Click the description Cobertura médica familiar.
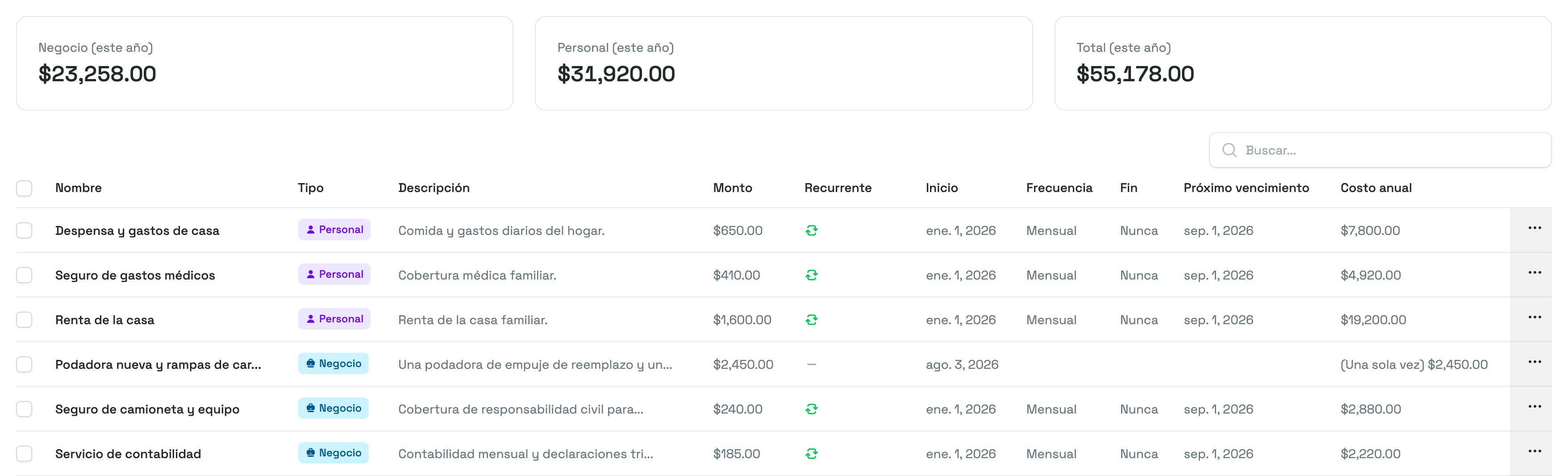 pos(477,275)
